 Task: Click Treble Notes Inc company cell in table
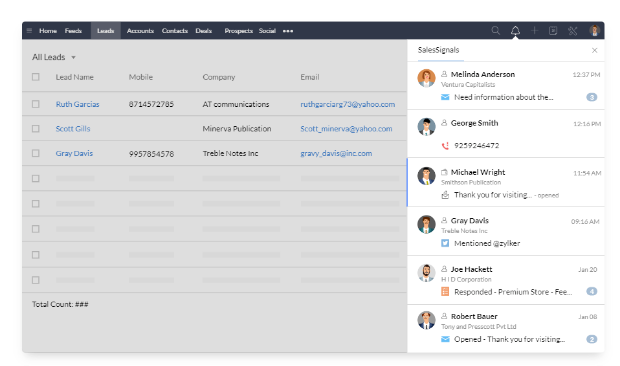pyautogui.click(x=231, y=153)
